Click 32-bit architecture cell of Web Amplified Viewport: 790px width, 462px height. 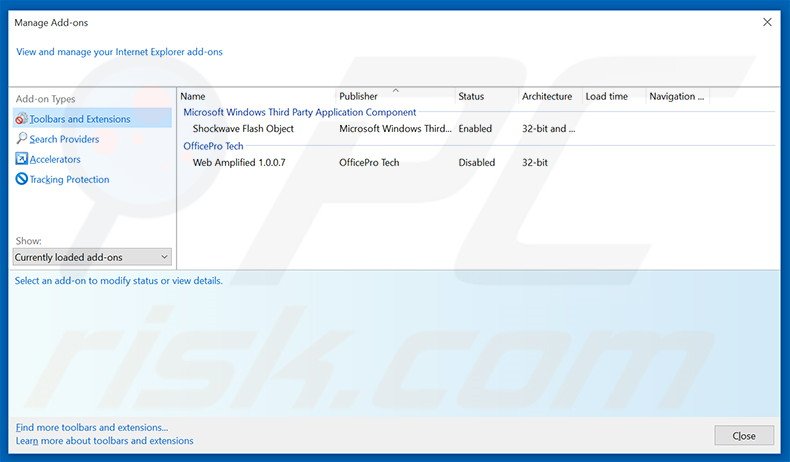(x=535, y=162)
